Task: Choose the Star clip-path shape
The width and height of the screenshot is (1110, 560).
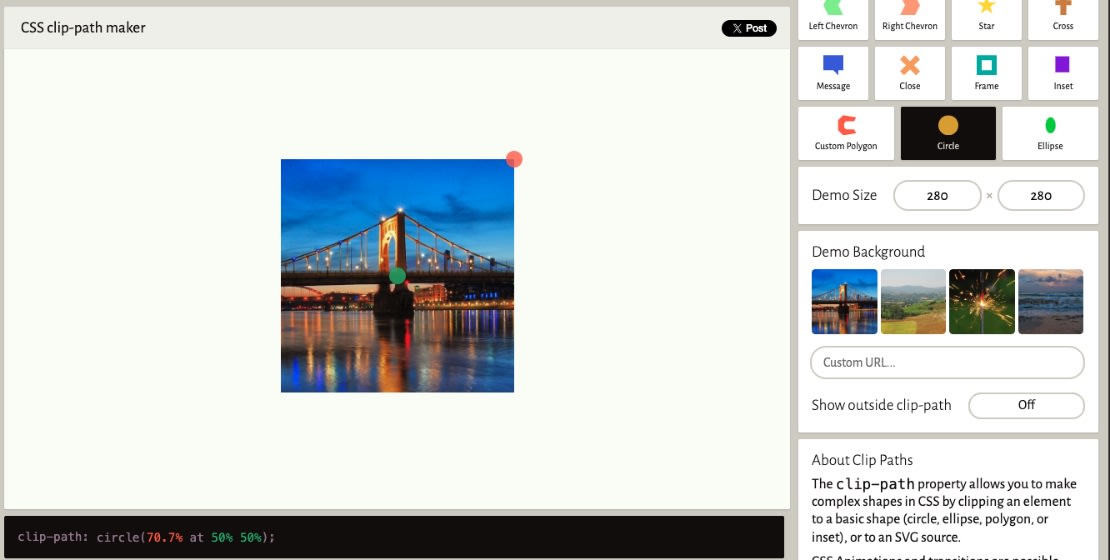Action: click(x=986, y=18)
